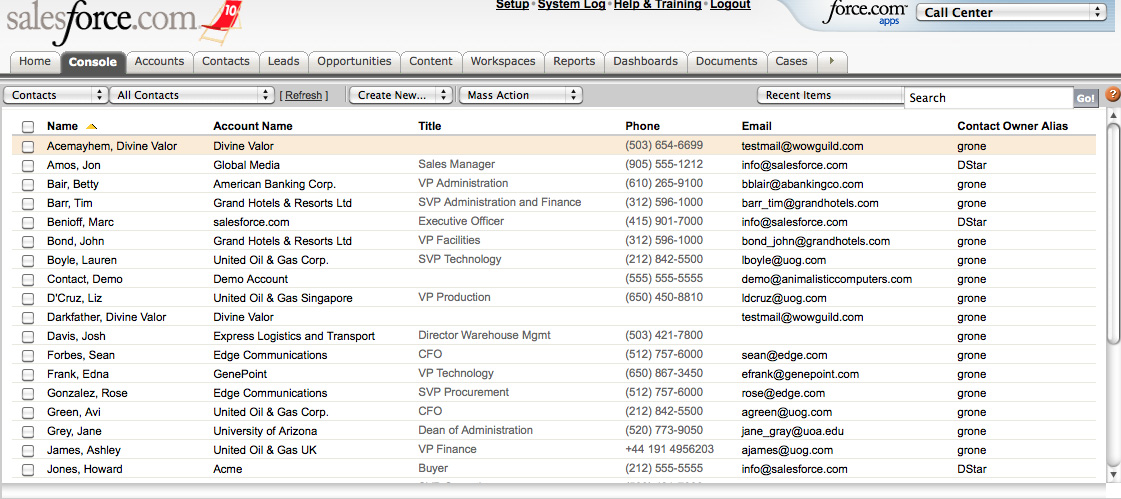The width and height of the screenshot is (1121, 499).
Task: Select the Console tab
Action: pyautogui.click(x=93, y=62)
